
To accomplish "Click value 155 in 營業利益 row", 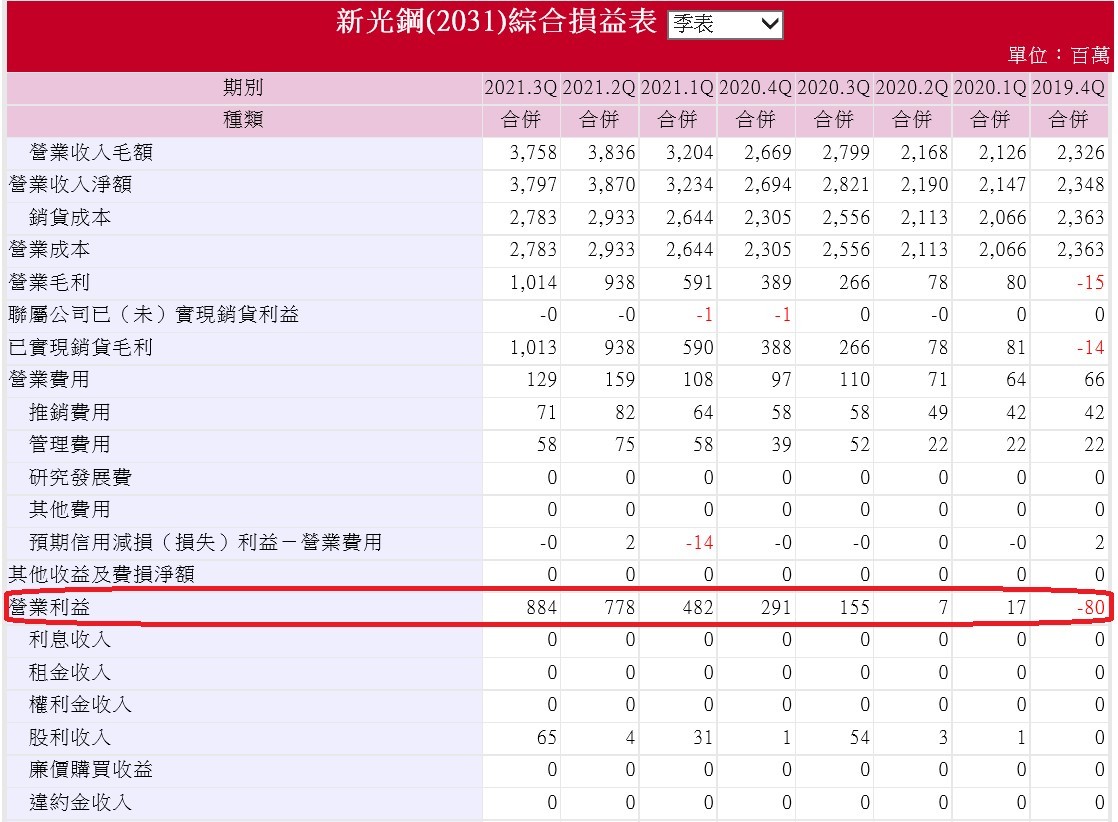I will [854, 607].
